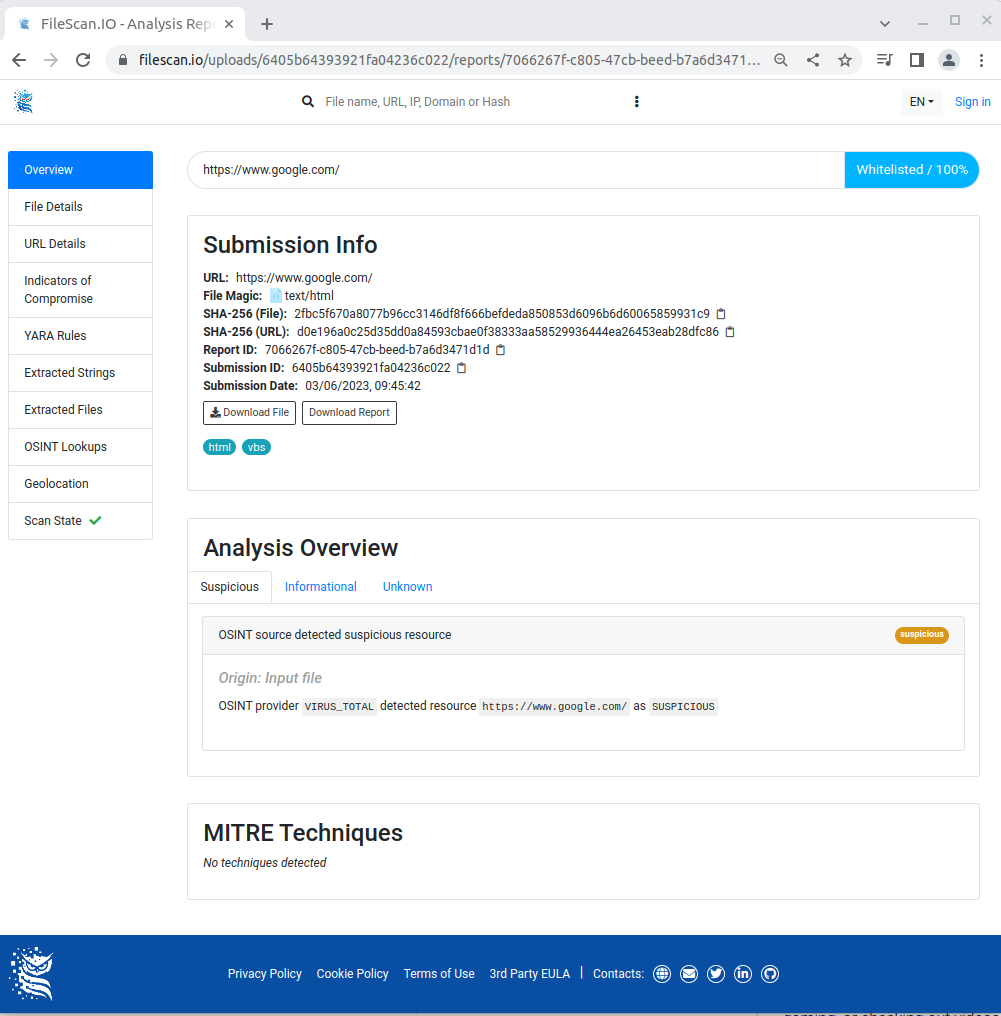1001x1016 pixels.
Task: Open the Chrome three-dot menu
Action: pos(982,60)
